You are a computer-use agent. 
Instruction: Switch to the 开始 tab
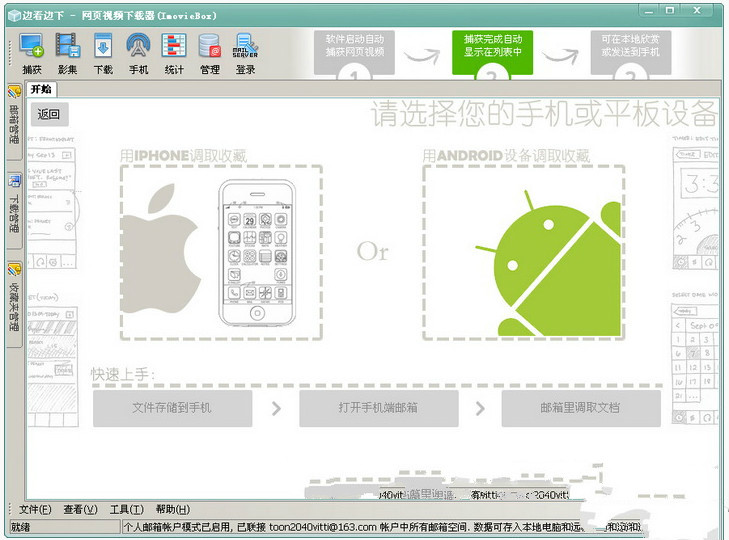43,89
